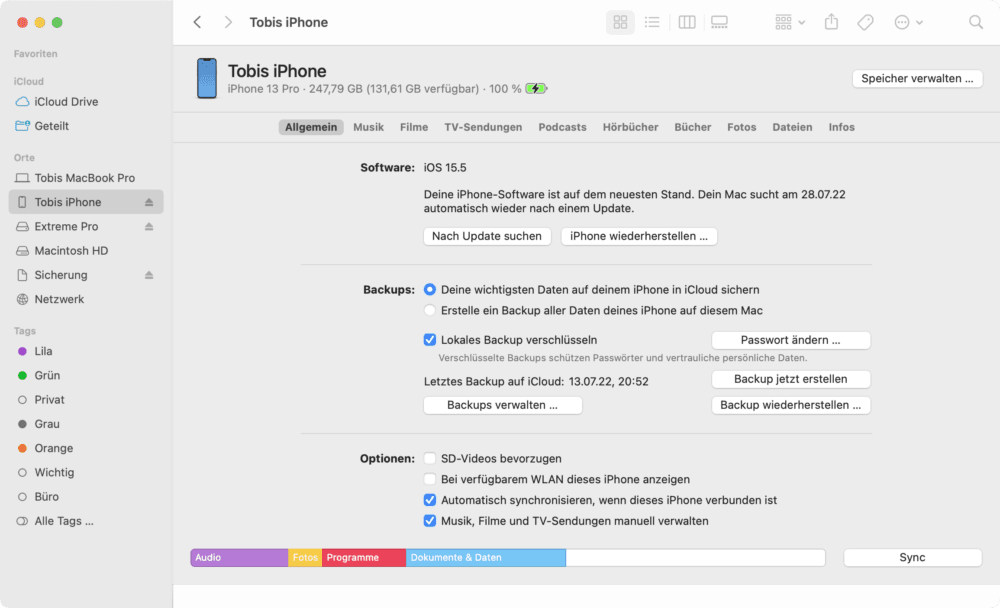Click the Share toolbar icon
The image size is (1000, 608).
click(831, 22)
